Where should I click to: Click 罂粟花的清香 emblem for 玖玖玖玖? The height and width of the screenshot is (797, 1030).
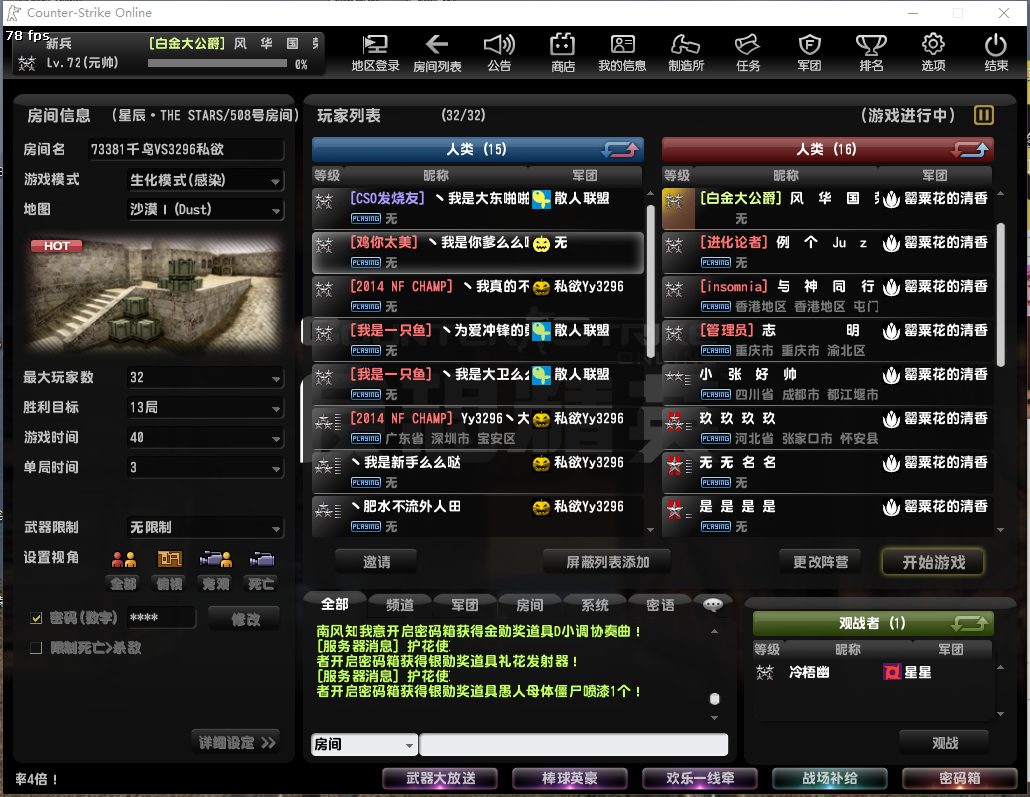tap(891, 419)
